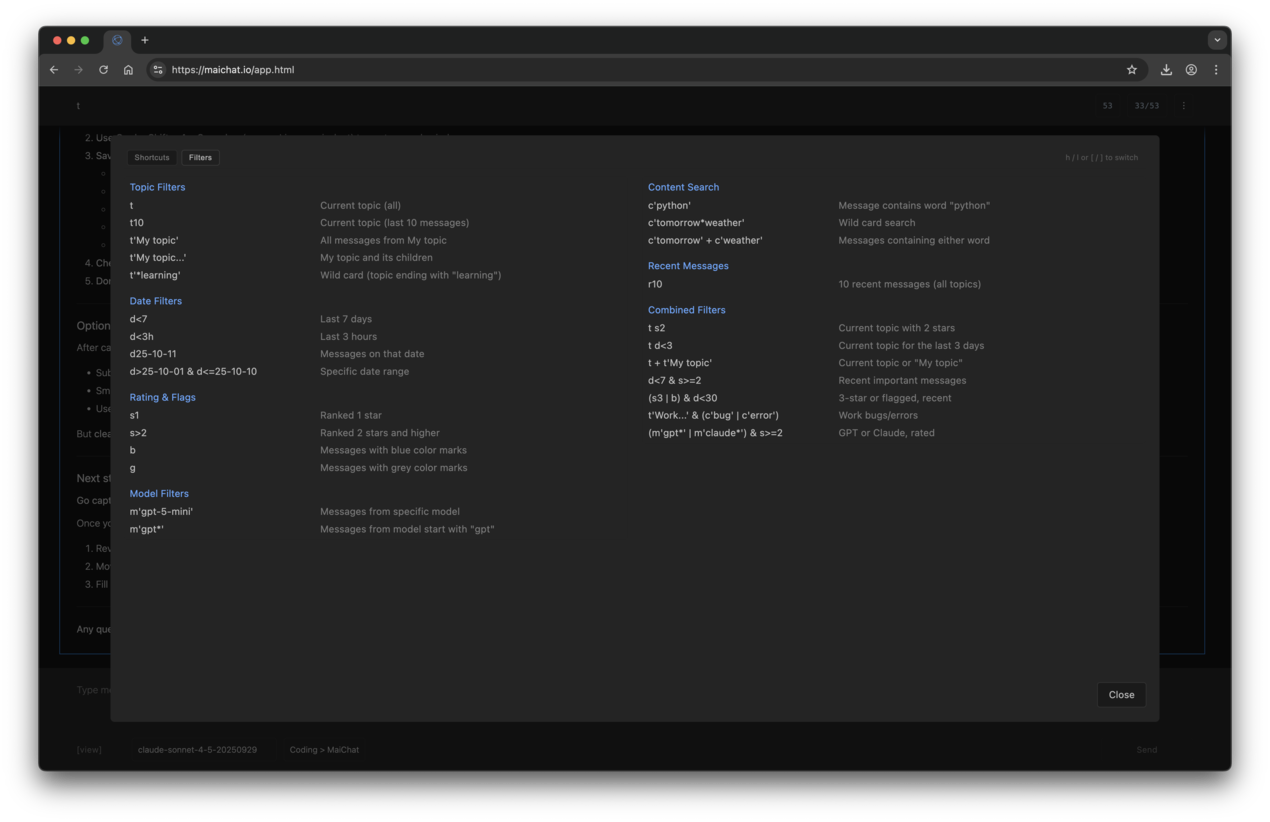Image resolution: width=1270 pixels, height=822 pixels.
Task: Open a new browser tab
Action: (x=145, y=40)
